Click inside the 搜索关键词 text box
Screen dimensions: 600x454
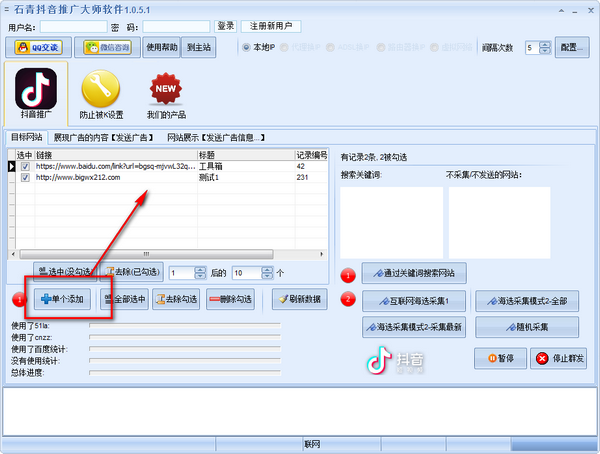coord(391,222)
